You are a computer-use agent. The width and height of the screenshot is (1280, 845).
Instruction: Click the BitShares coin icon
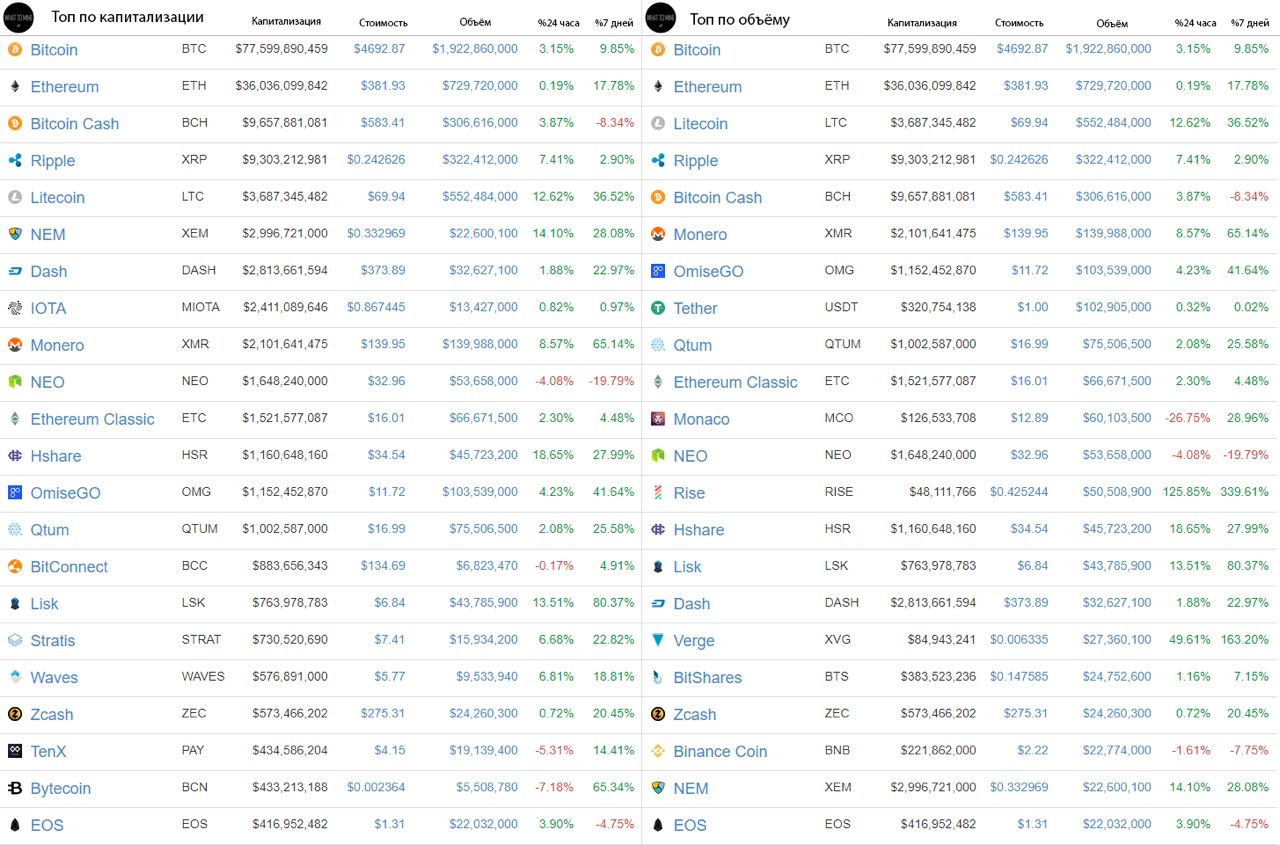click(658, 677)
